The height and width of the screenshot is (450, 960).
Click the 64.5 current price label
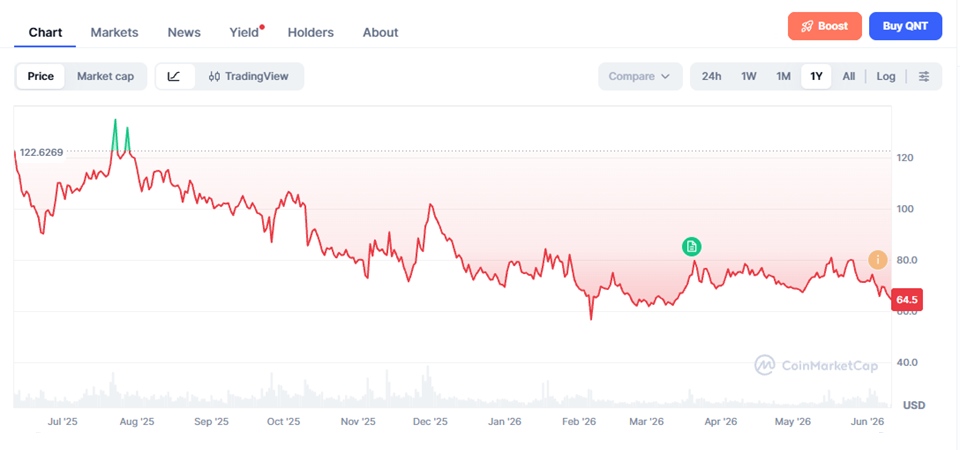pyautogui.click(x=907, y=300)
